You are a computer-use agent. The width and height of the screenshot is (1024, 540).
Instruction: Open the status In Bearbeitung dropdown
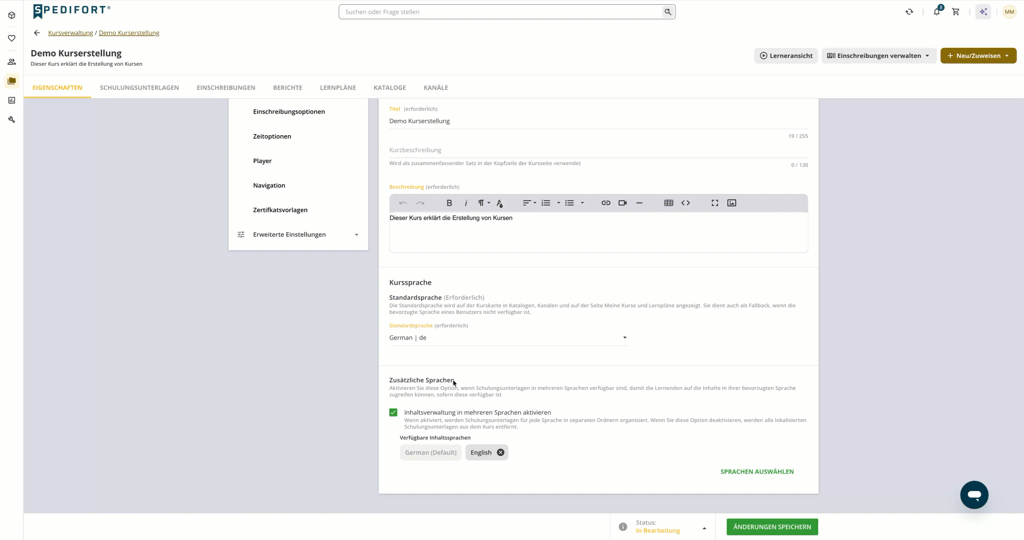tap(671, 527)
